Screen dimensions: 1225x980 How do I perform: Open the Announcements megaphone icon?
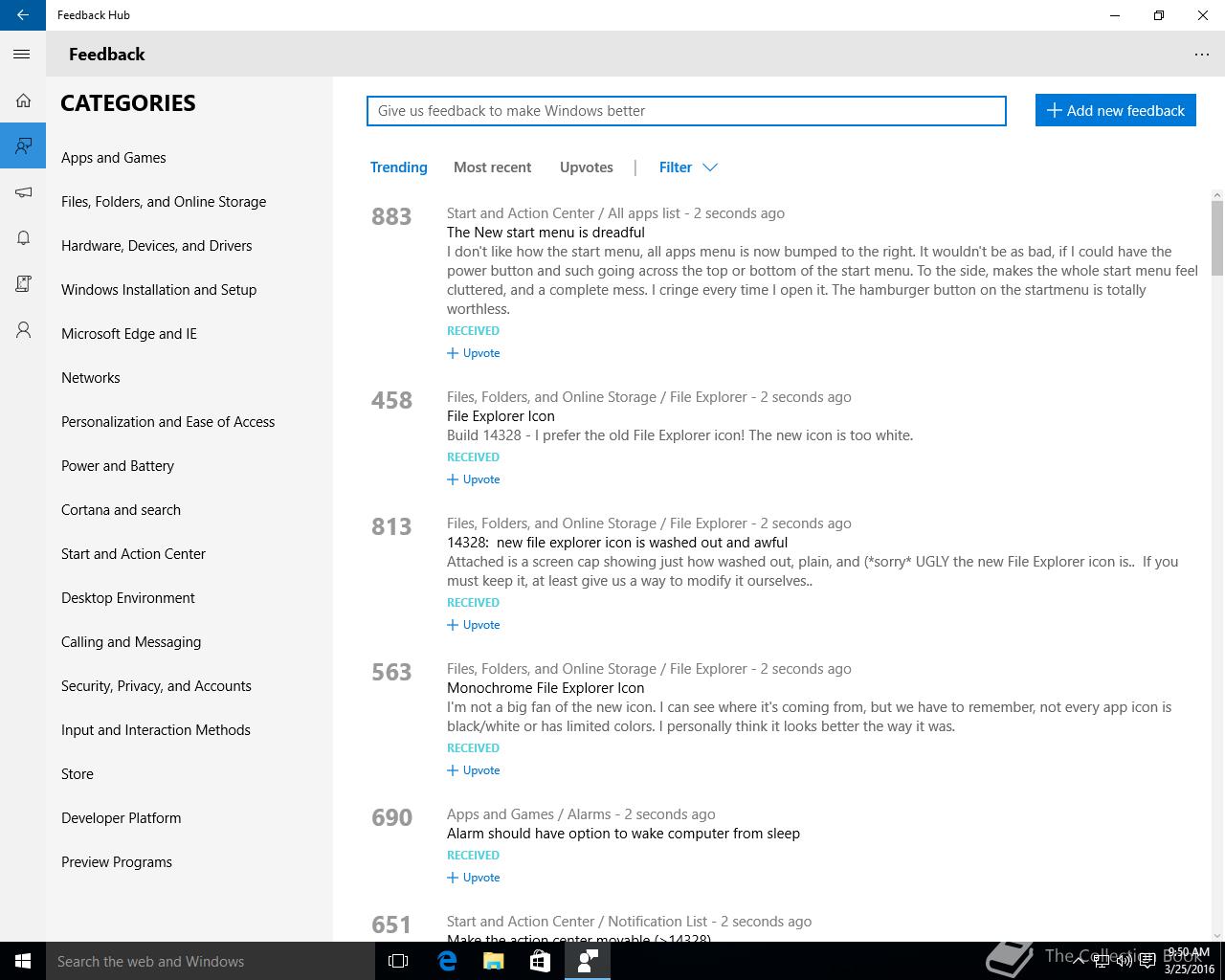pyautogui.click(x=23, y=192)
